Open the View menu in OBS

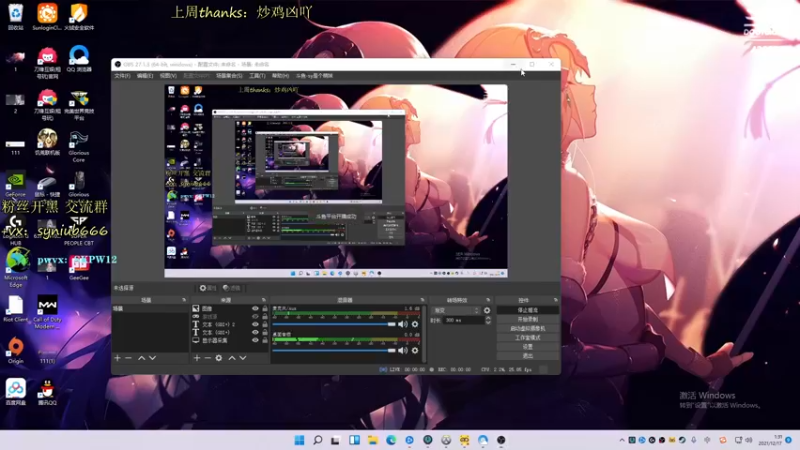[x=168, y=76]
